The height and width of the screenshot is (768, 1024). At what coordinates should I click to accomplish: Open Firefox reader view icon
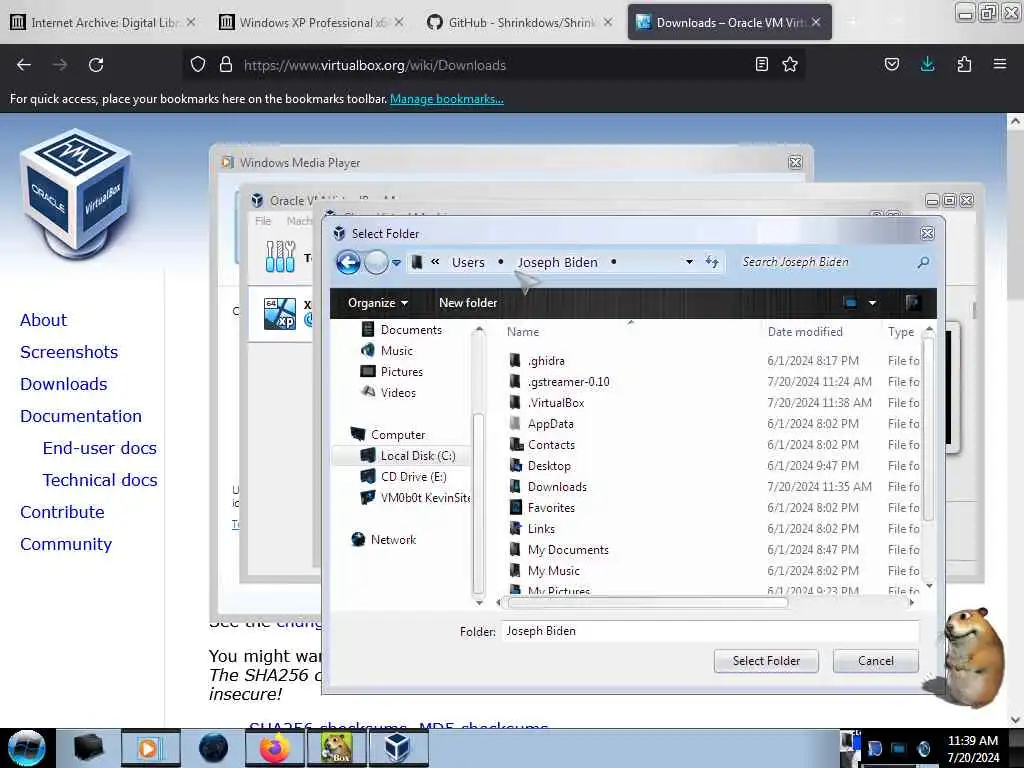761,65
